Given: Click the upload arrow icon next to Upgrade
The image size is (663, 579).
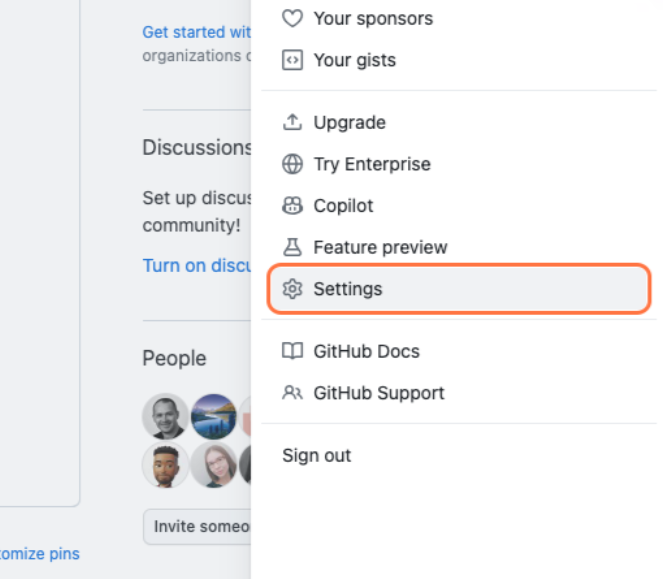Looking at the screenshot, I should click(292, 122).
